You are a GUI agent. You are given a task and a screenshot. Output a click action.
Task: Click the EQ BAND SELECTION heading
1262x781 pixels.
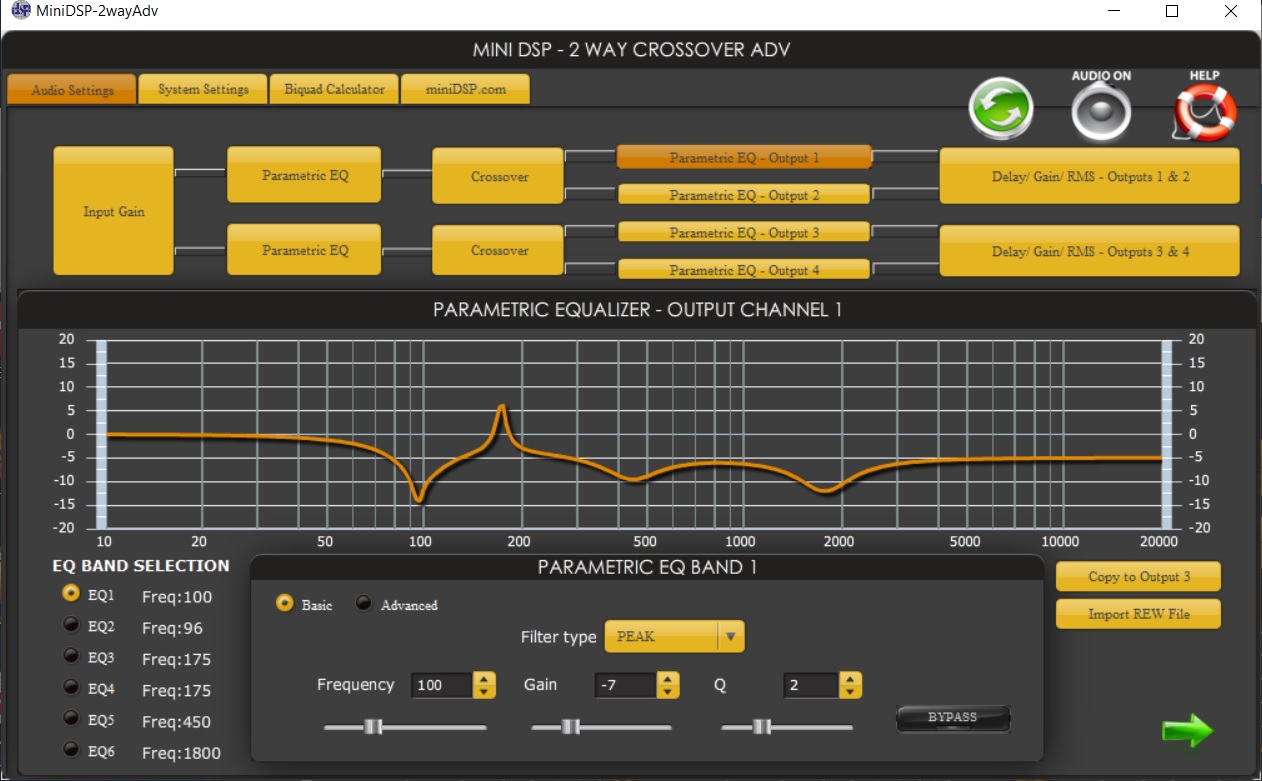141,565
